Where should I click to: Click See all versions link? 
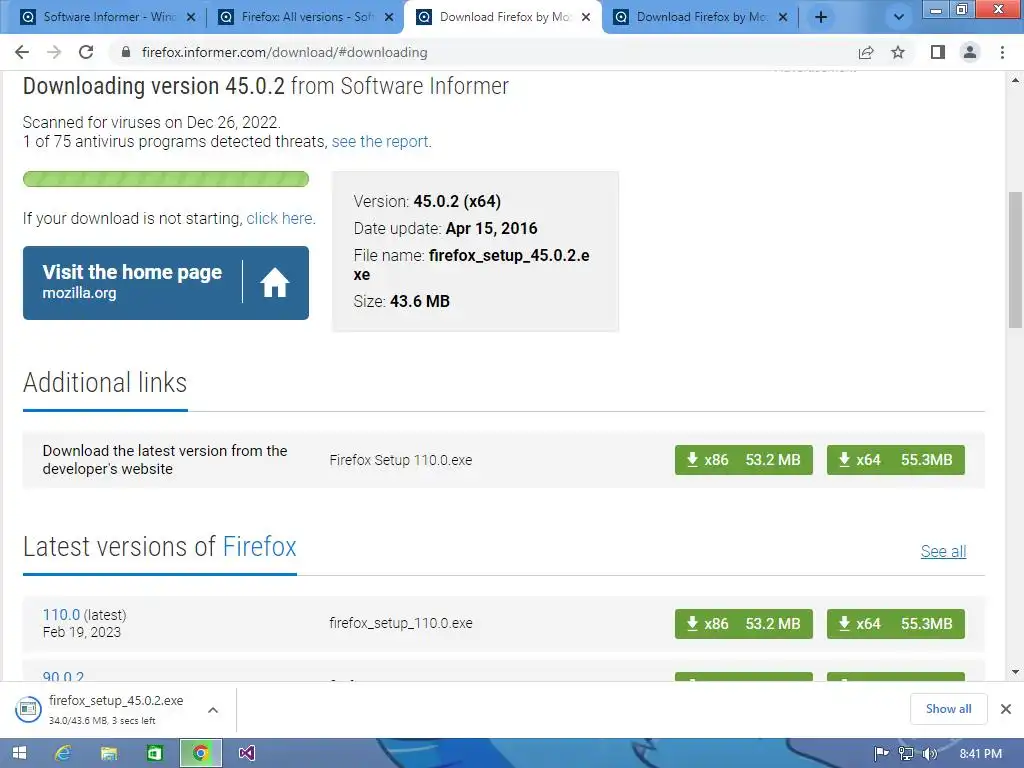coord(943,551)
